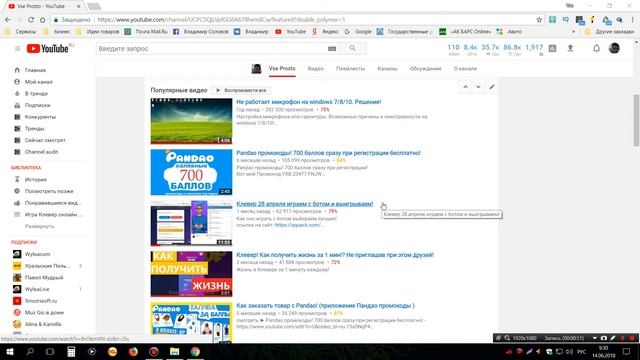The height and width of the screenshot is (360, 640).
Task: Go back with browser back arrow
Action: [8, 20]
